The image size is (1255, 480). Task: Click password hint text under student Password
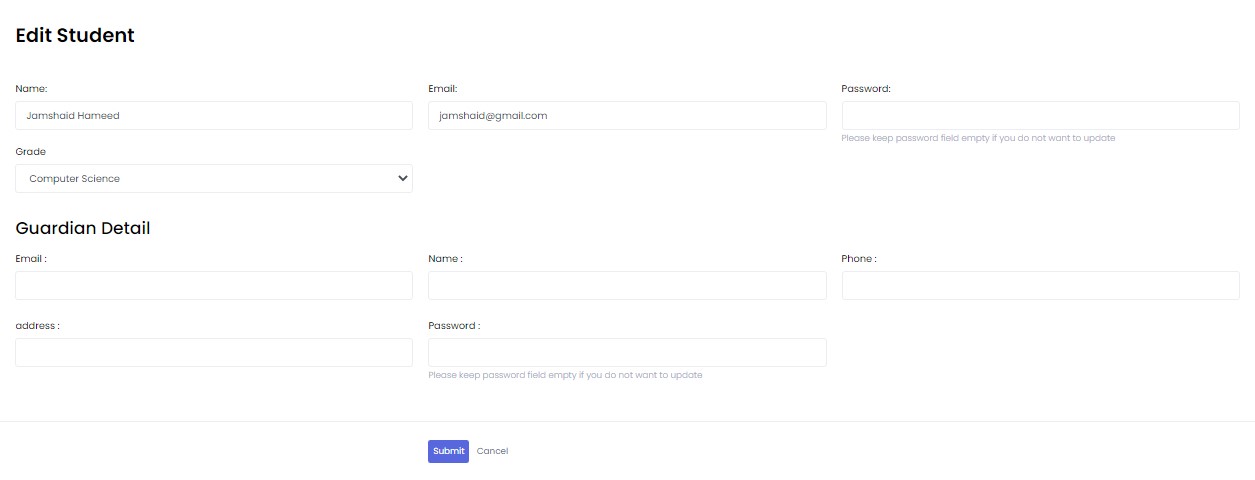[978, 138]
